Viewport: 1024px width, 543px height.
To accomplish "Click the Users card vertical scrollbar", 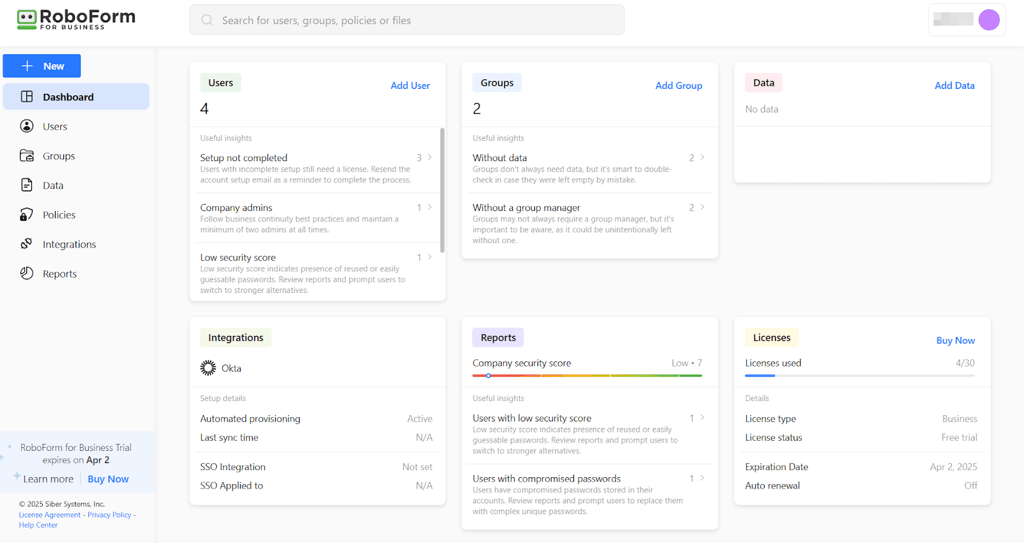I will pyautogui.click(x=442, y=190).
